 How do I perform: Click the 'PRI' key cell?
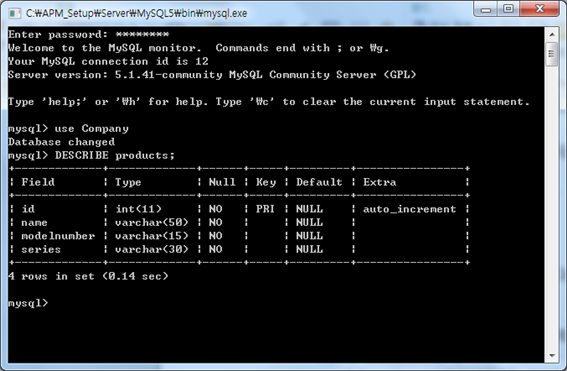pos(265,209)
